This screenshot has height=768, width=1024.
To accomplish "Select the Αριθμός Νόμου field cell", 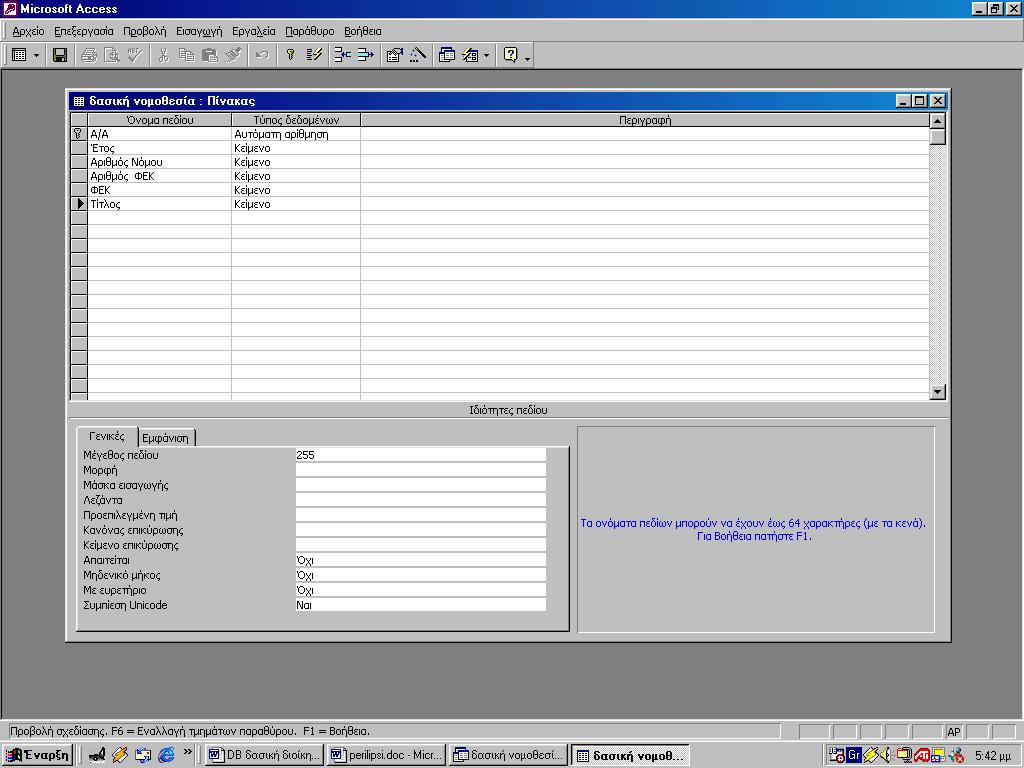I will 159,162.
